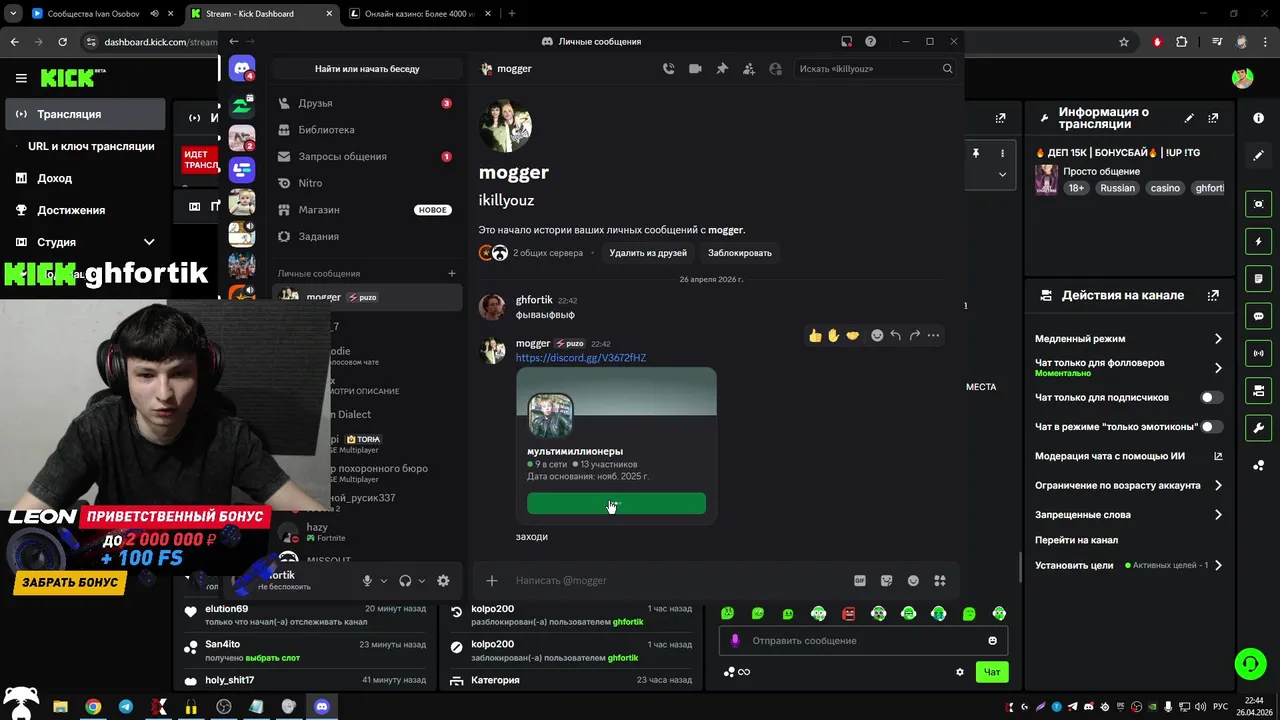Open more options for mogger's message
This screenshot has width=1280, height=720.
click(933, 335)
